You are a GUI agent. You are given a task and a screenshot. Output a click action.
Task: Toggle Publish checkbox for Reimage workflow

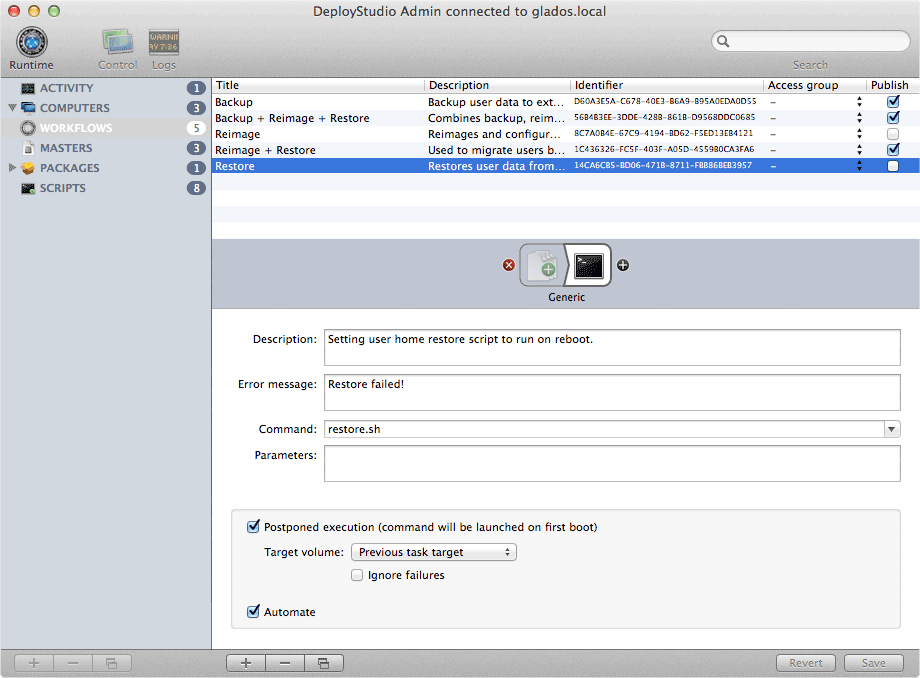pyautogui.click(x=893, y=134)
